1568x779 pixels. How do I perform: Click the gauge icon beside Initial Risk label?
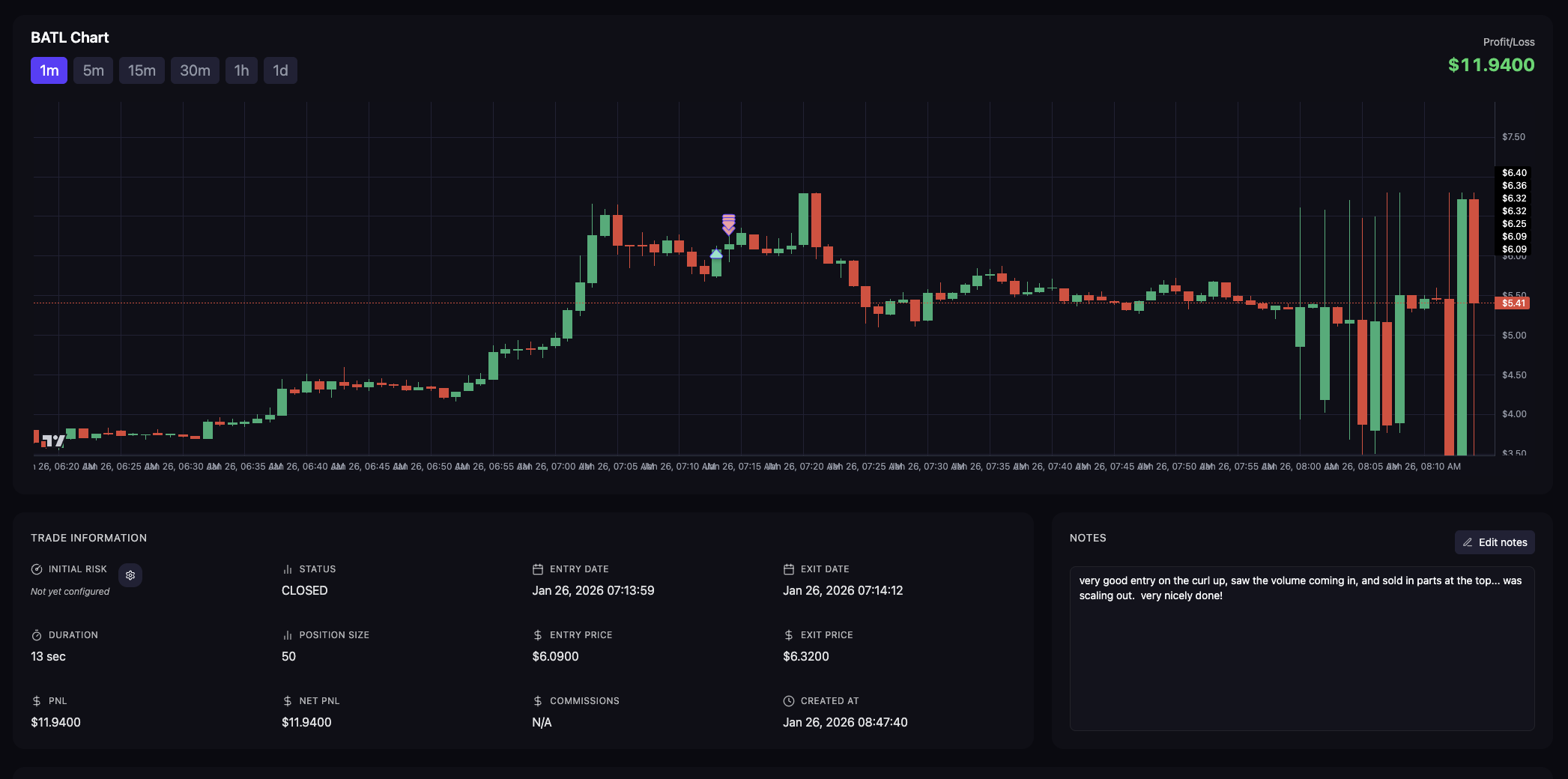[x=37, y=569]
